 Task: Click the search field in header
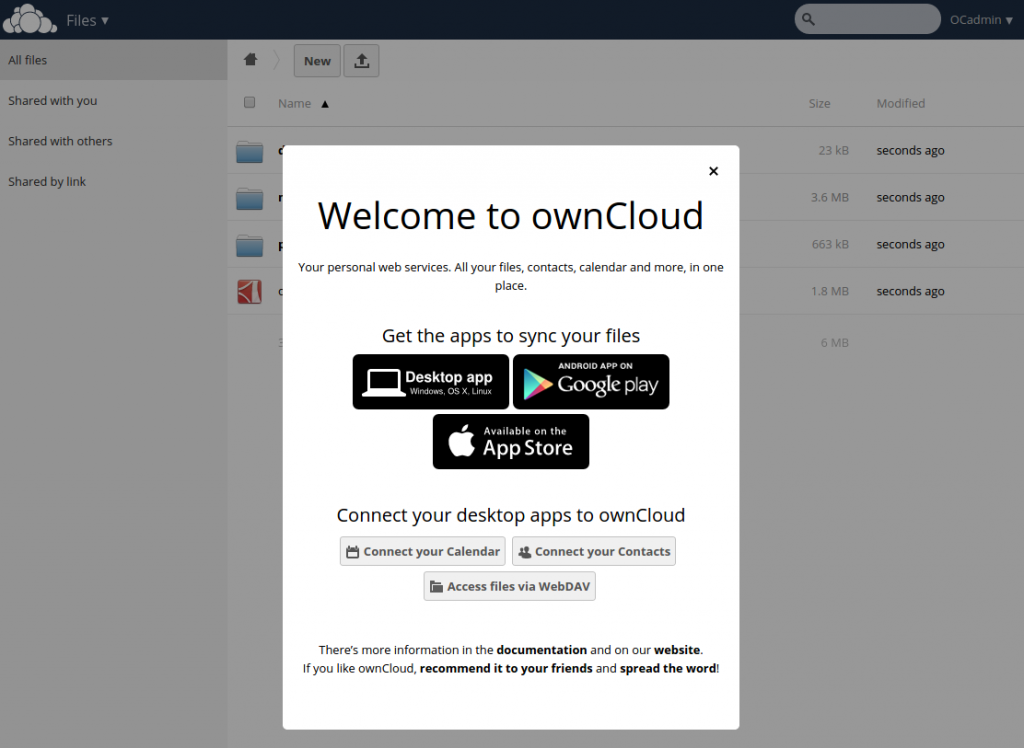867,19
